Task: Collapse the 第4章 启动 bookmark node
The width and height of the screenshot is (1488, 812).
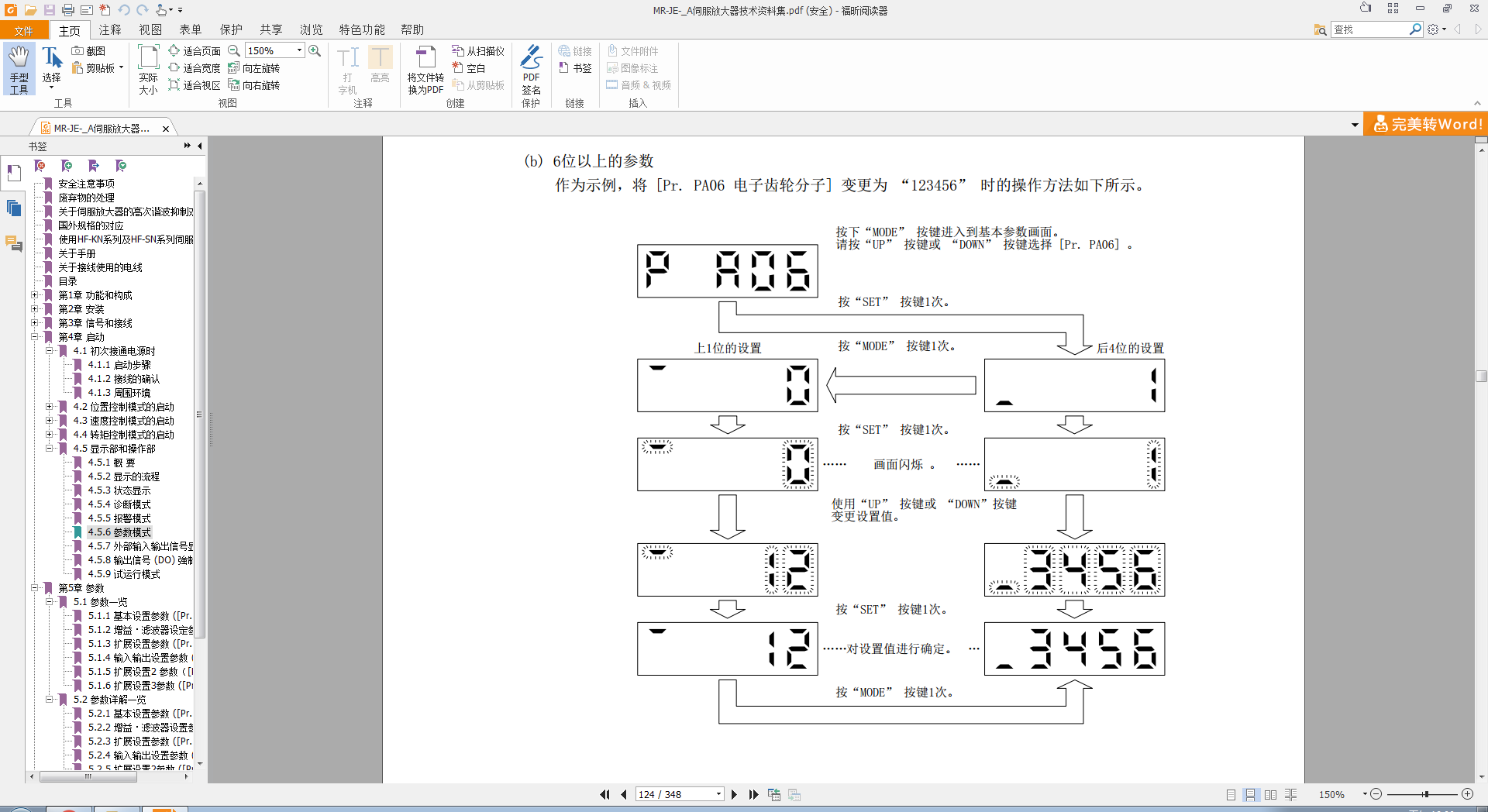Action: 35,337
